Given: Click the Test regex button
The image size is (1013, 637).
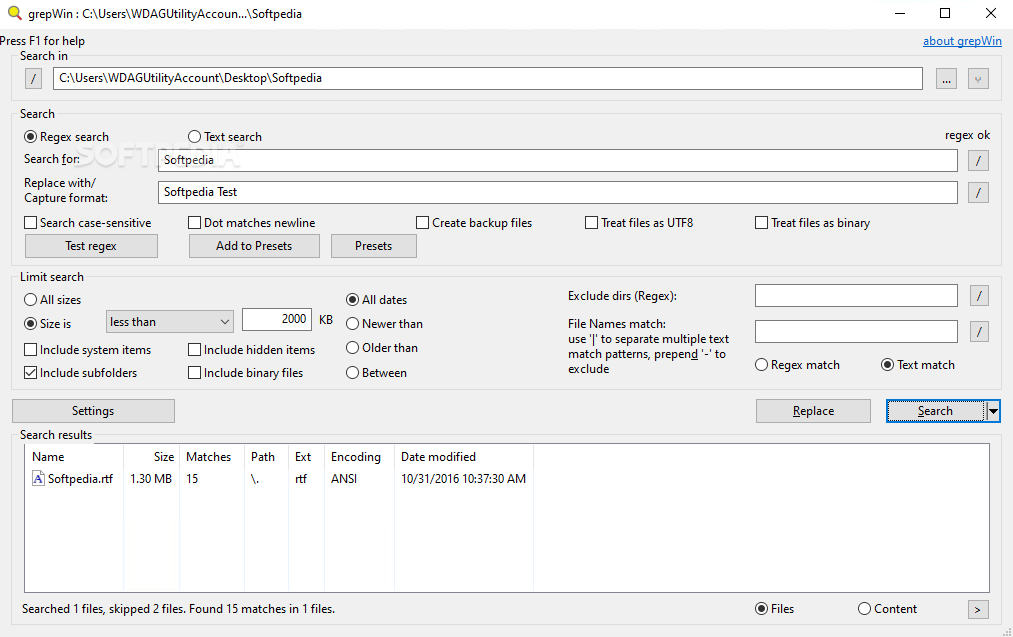Looking at the screenshot, I should coord(91,246).
